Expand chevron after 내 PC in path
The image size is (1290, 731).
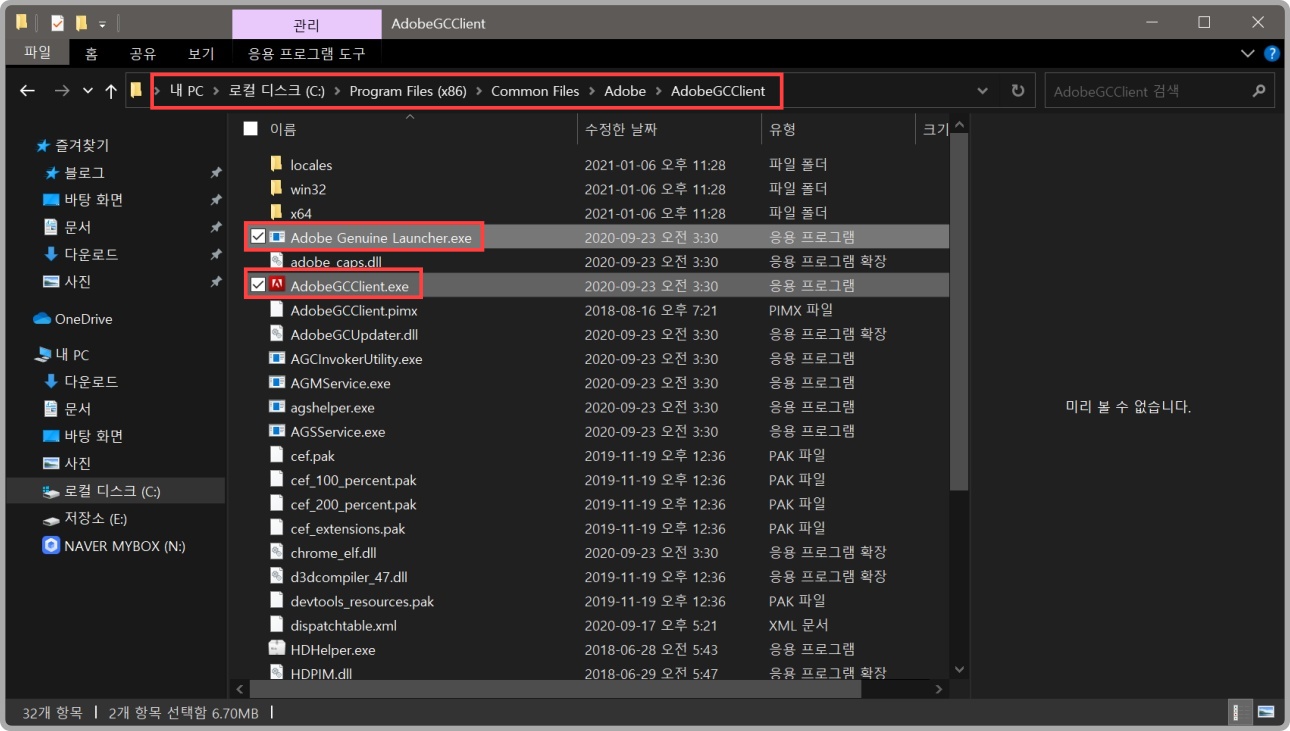[216, 91]
